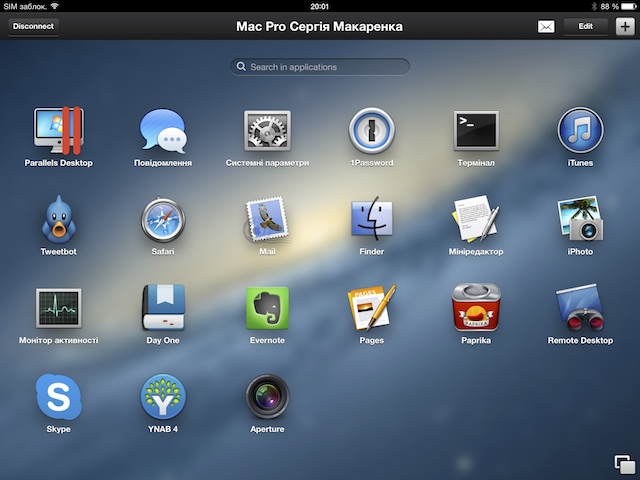
Task: Open the Mail stamp icon
Action: [x=266, y=220]
